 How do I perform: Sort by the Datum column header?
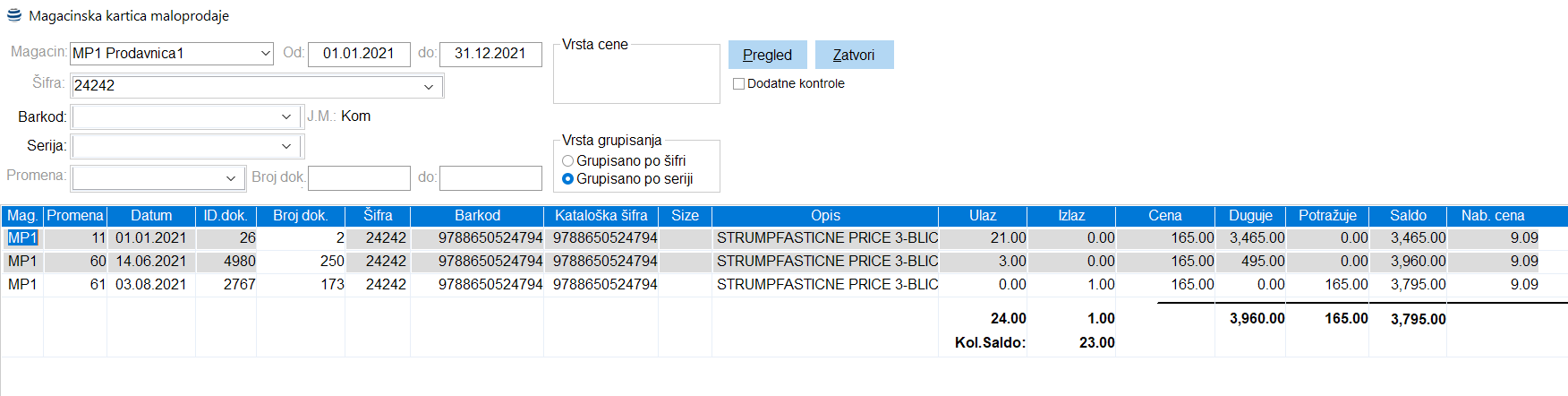tap(151, 216)
